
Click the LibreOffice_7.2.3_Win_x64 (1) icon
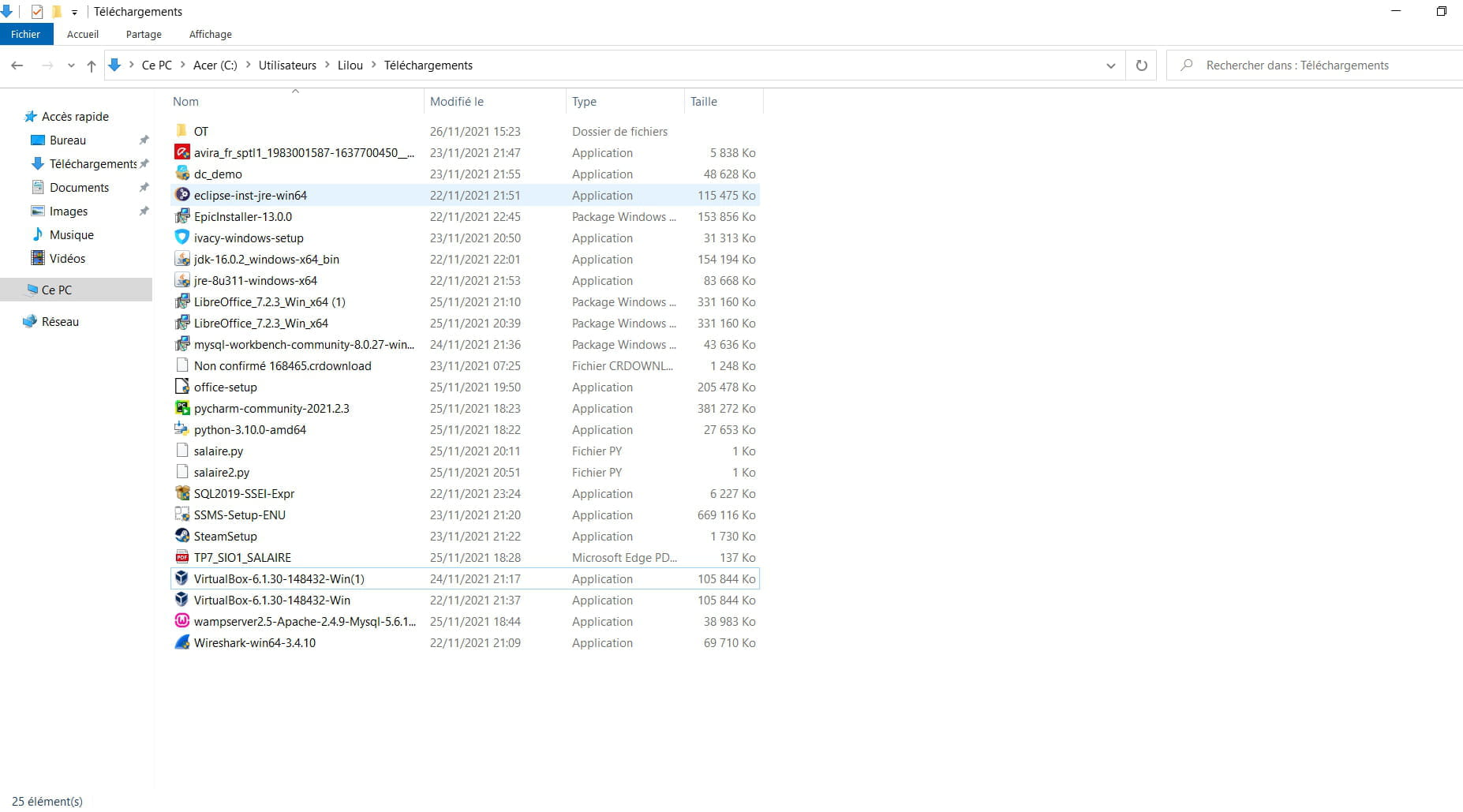tap(182, 301)
